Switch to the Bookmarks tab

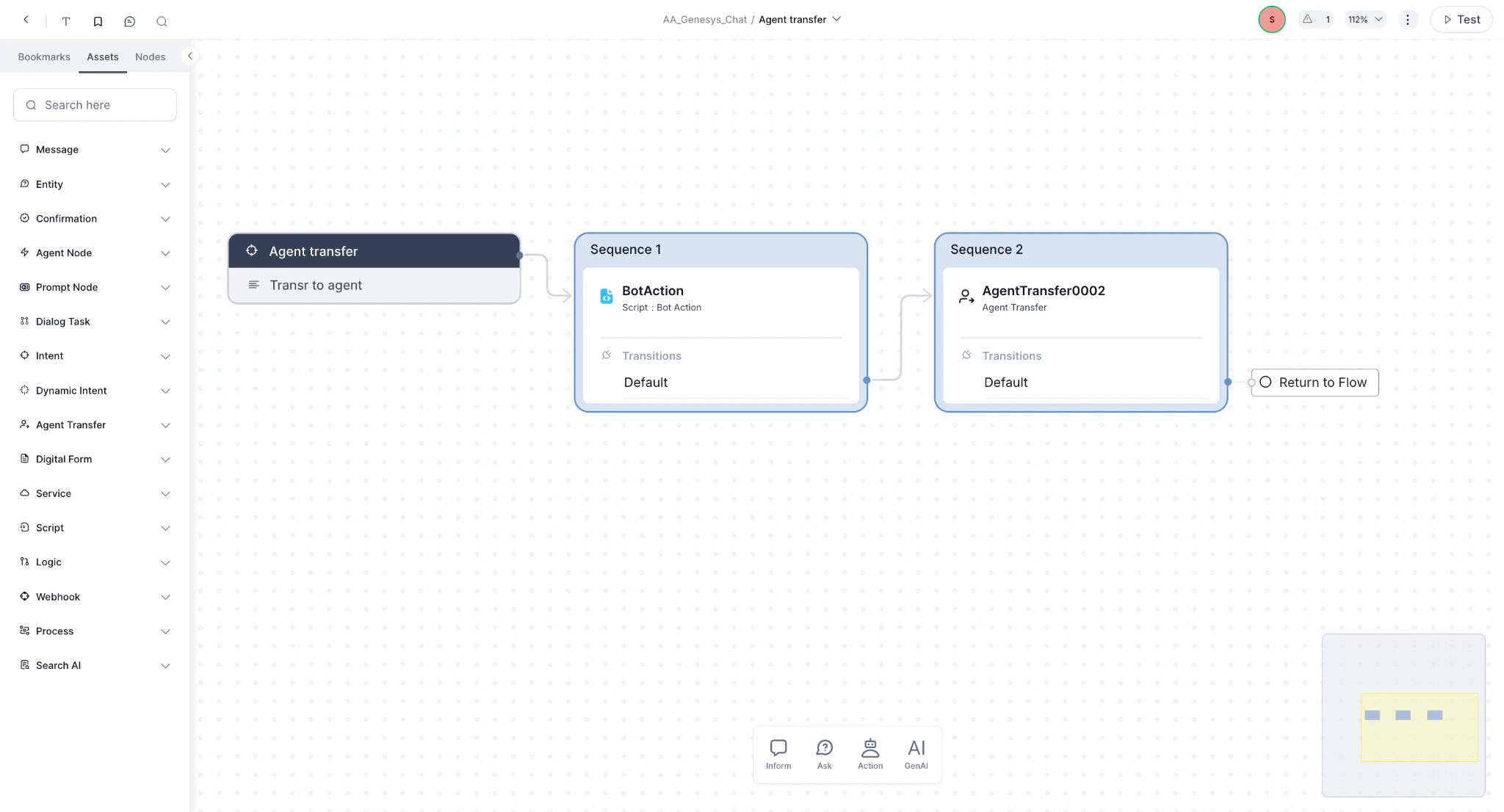(44, 57)
